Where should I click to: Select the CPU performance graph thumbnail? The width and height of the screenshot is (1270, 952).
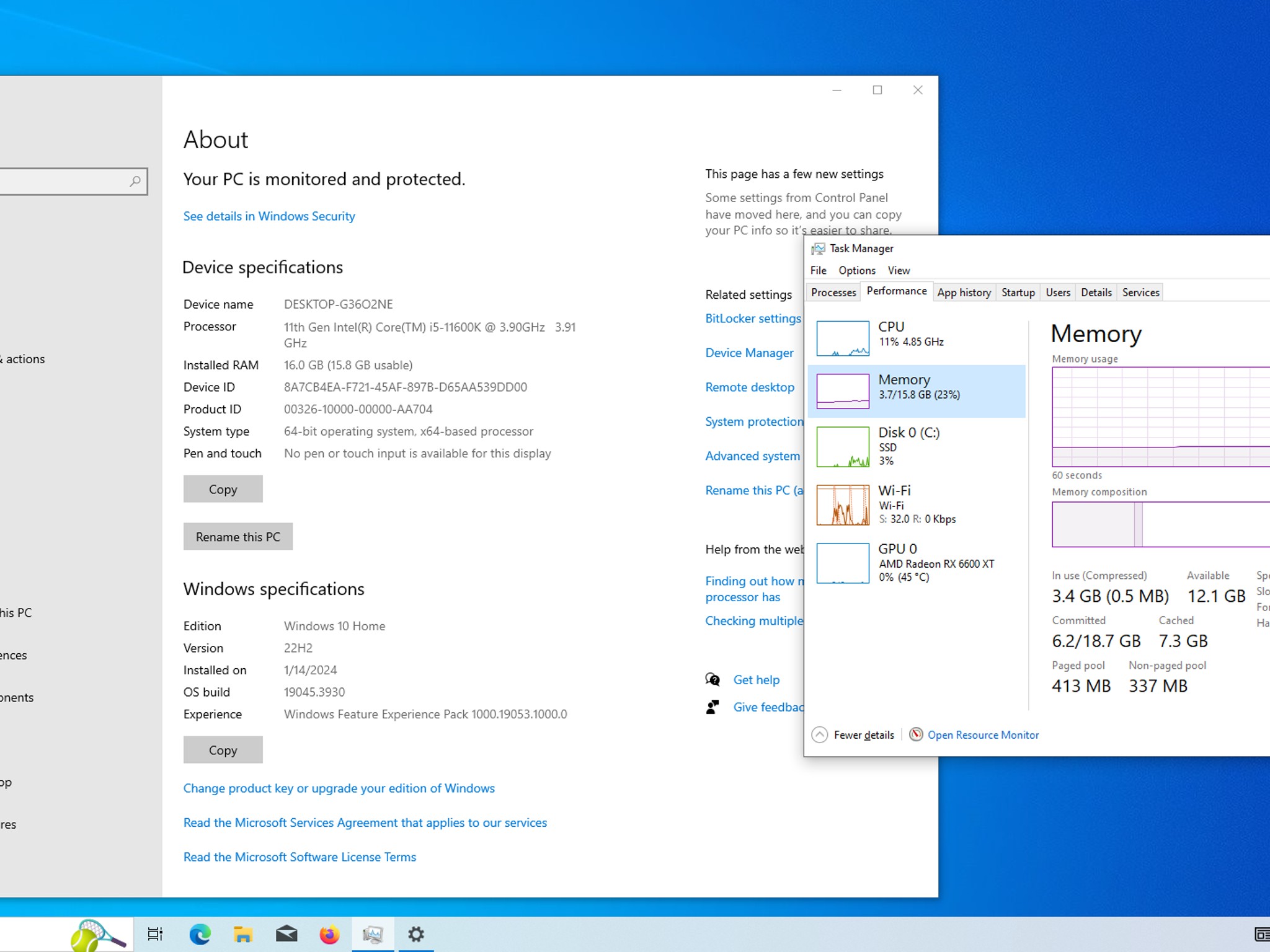(x=842, y=338)
